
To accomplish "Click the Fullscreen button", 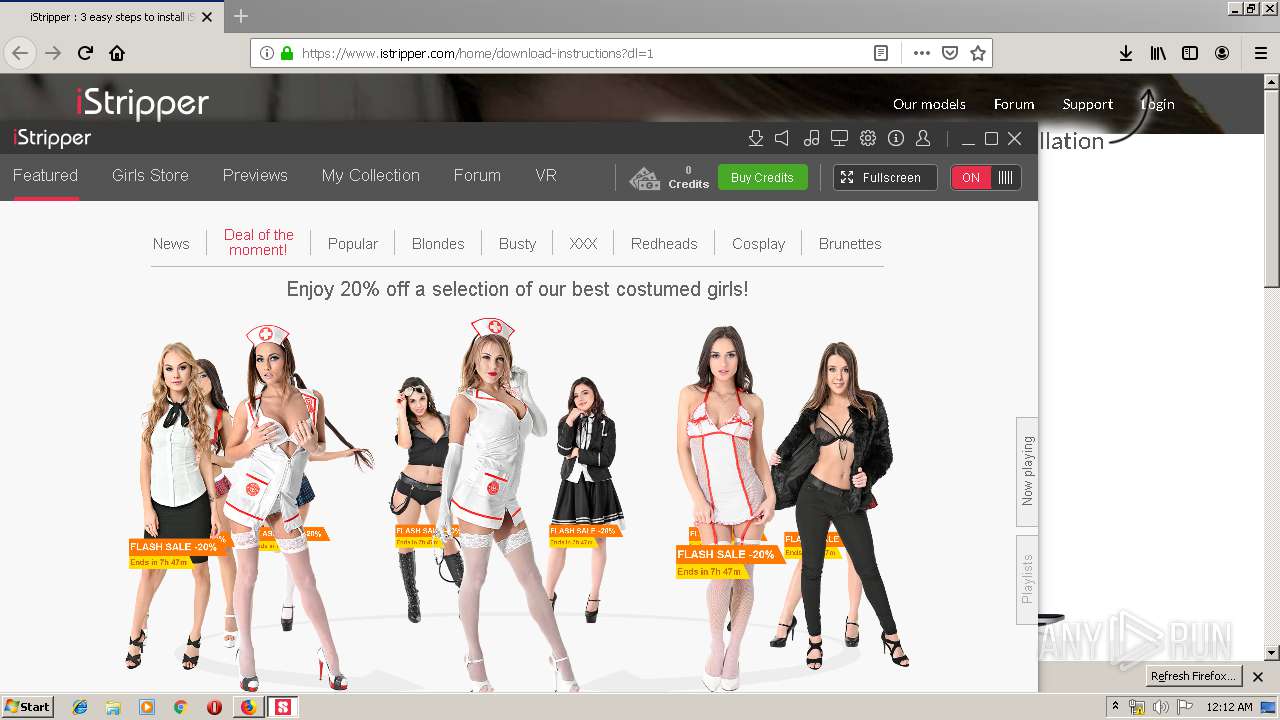I will pyautogui.click(x=885, y=178).
